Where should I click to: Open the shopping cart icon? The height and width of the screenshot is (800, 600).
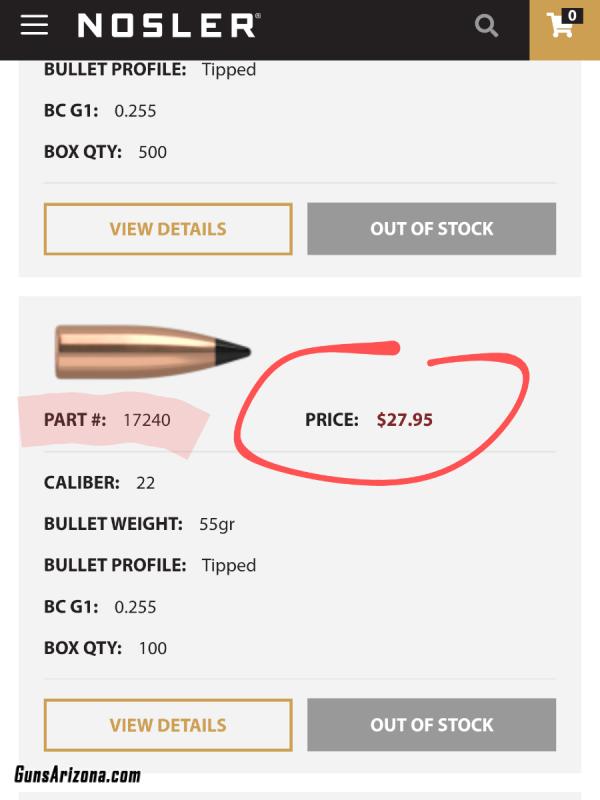(x=564, y=24)
